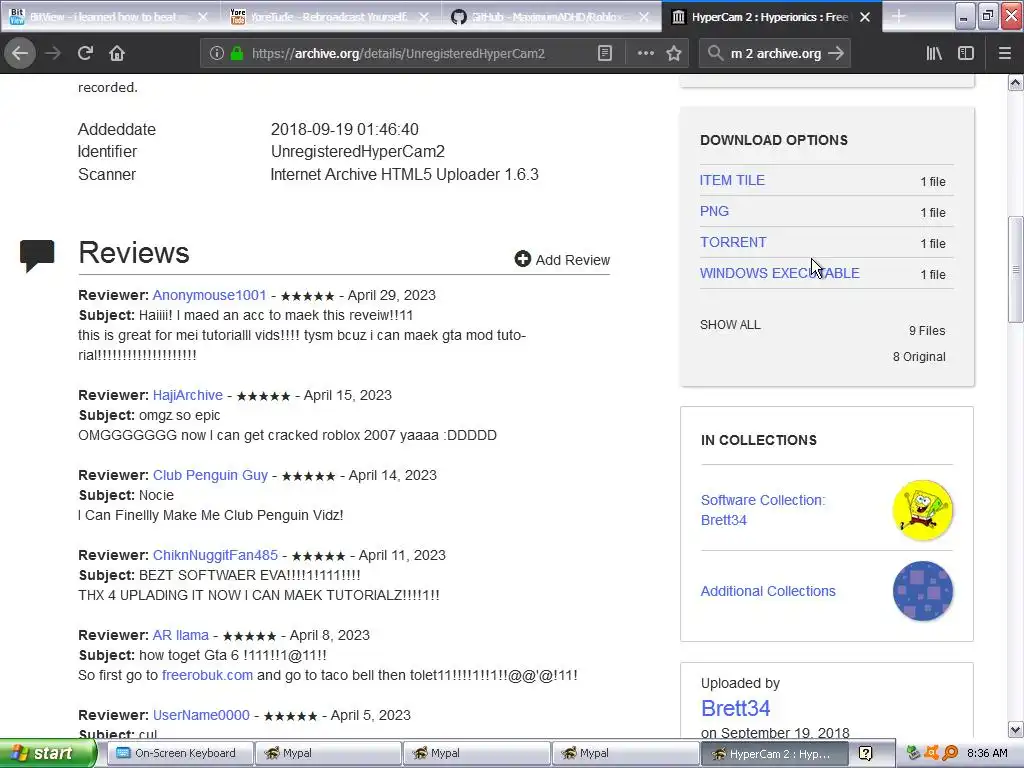Open reviewer ChiknNuggitFan485 profile
Viewport: 1024px width, 768px height.
click(x=215, y=555)
